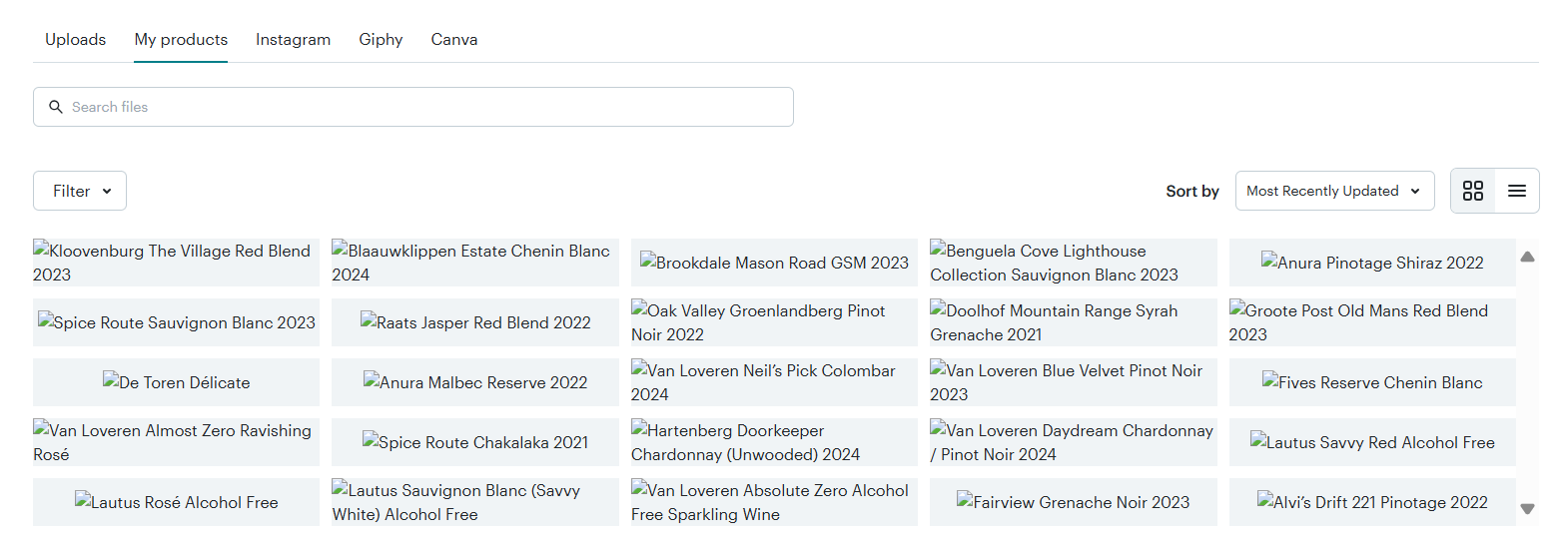
Task: Click the search magnifier icon
Action: (56, 107)
